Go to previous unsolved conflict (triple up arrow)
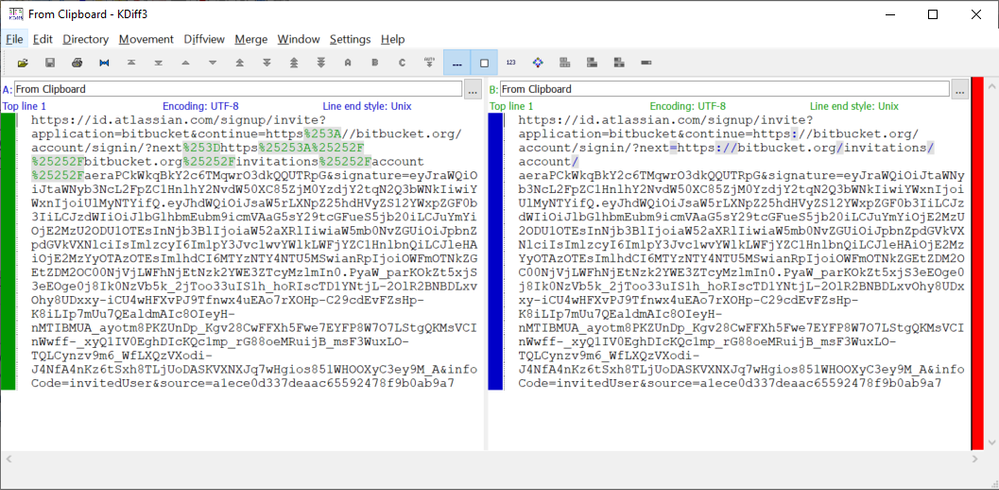This screenshot has height=490, width=999. point(294,63)
